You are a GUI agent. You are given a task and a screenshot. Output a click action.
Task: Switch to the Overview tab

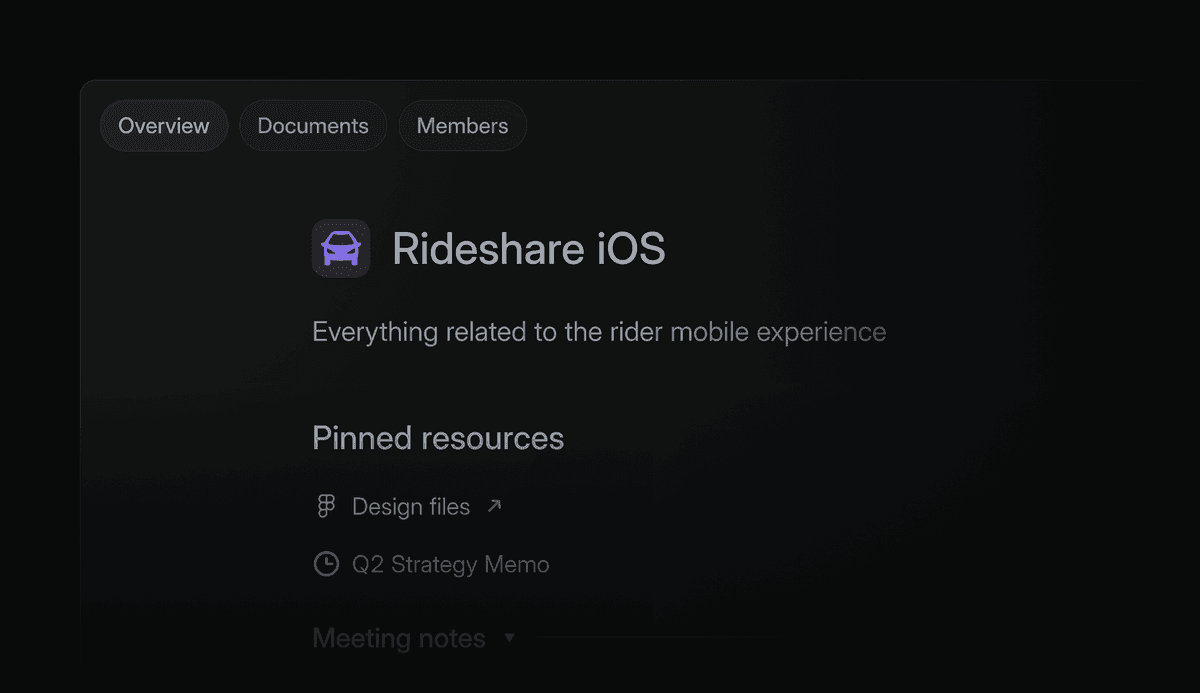164,126
